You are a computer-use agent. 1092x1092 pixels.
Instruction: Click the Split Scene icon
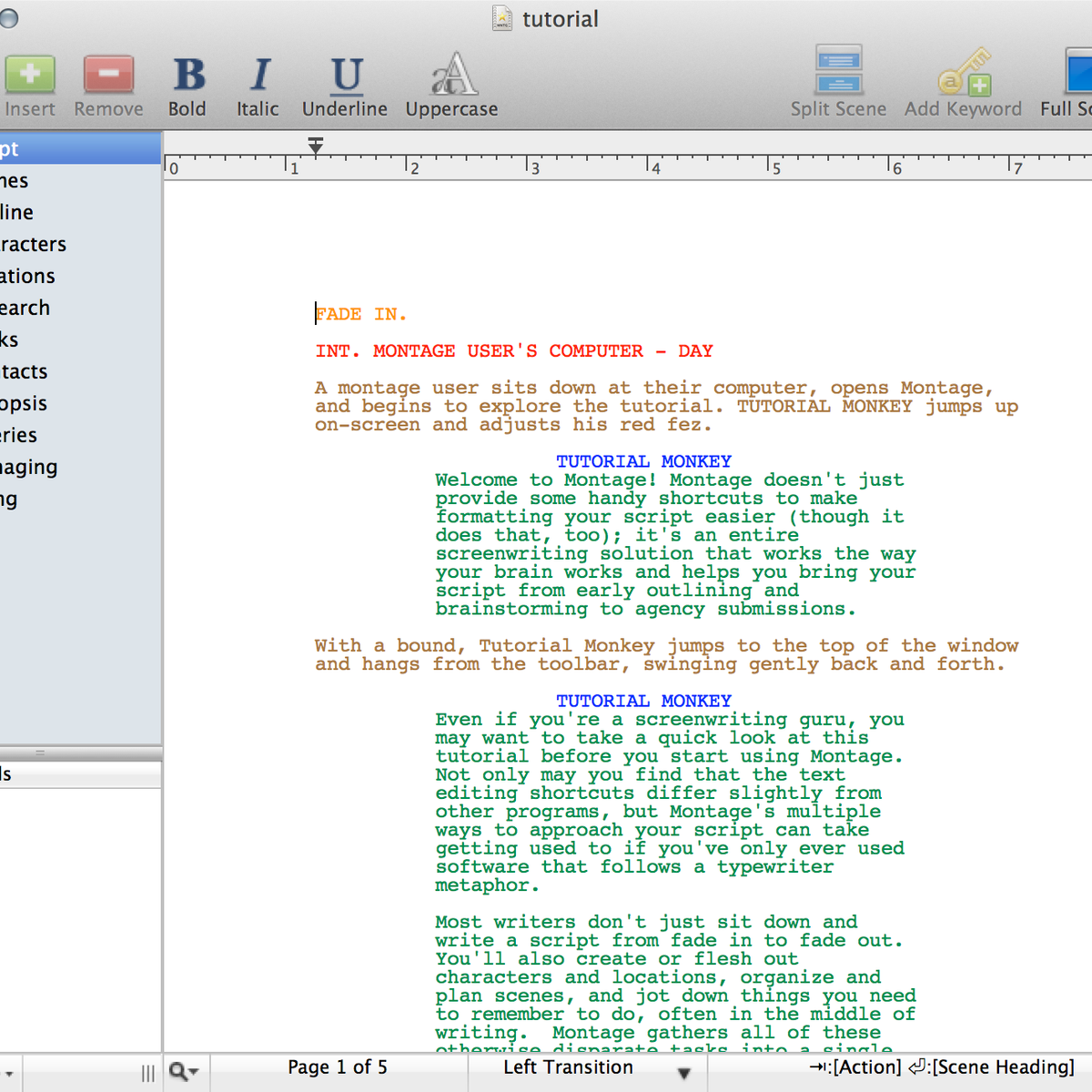coord(838,70)
